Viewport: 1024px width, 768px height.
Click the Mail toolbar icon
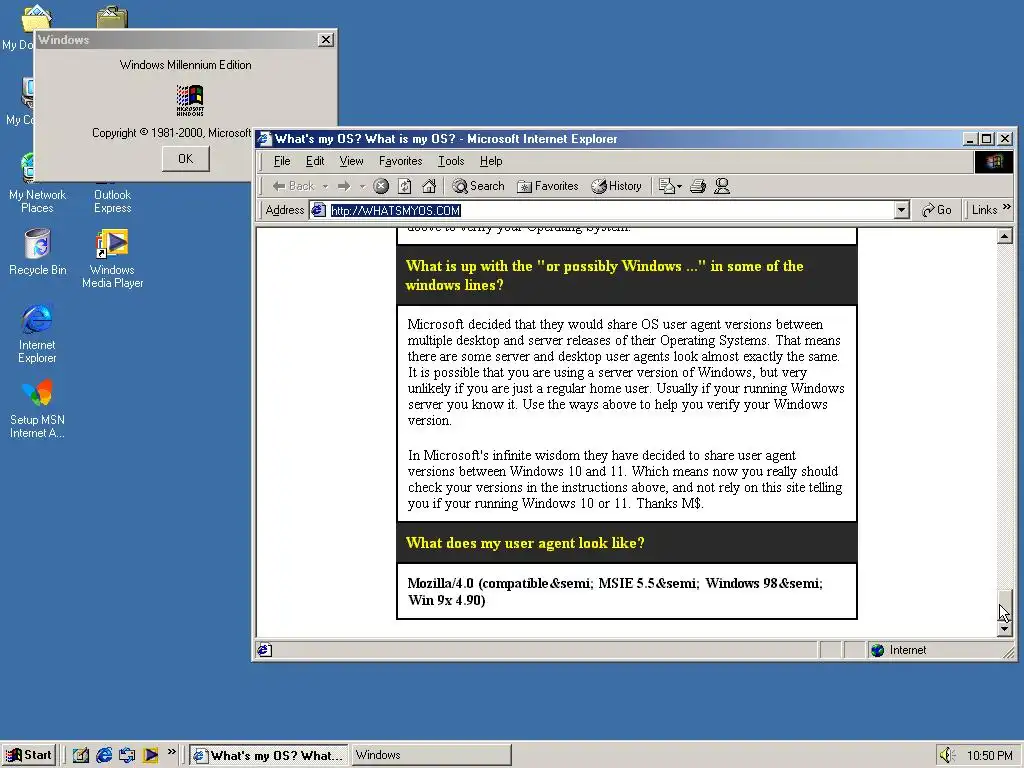(x=666, y=186)
